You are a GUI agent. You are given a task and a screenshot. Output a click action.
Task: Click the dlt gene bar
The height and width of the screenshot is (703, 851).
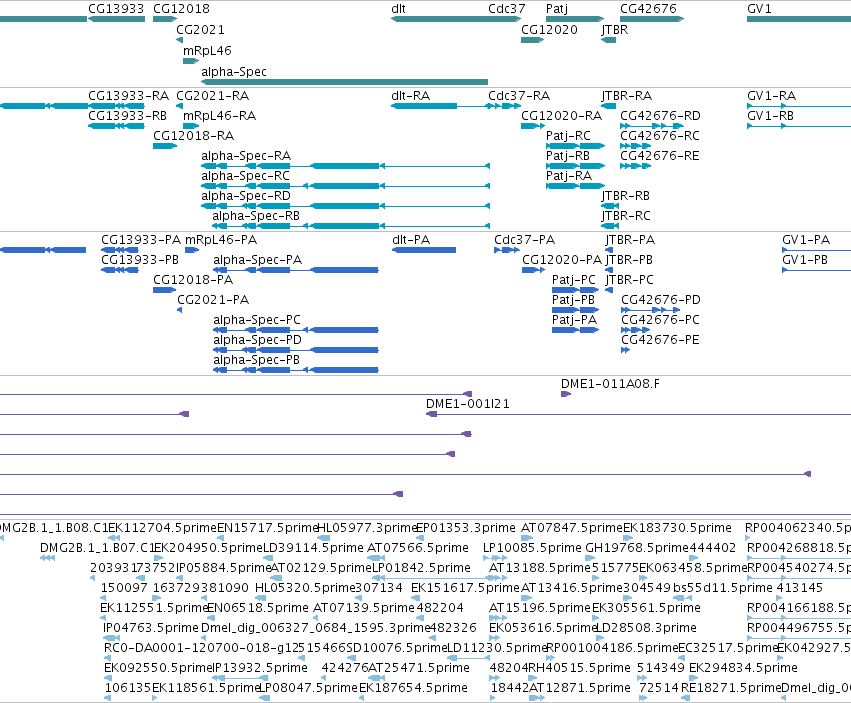click(x=456, y=19)
